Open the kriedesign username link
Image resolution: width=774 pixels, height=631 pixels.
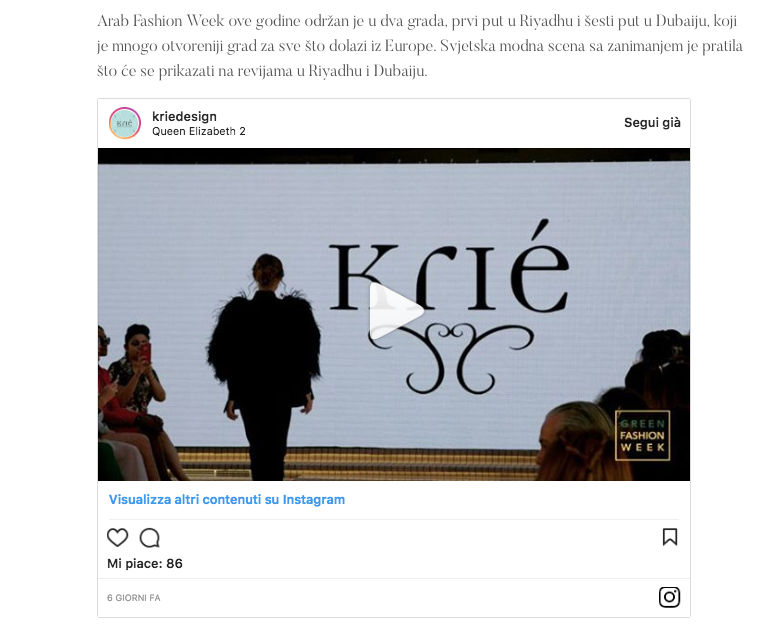[x=184, y=117]
